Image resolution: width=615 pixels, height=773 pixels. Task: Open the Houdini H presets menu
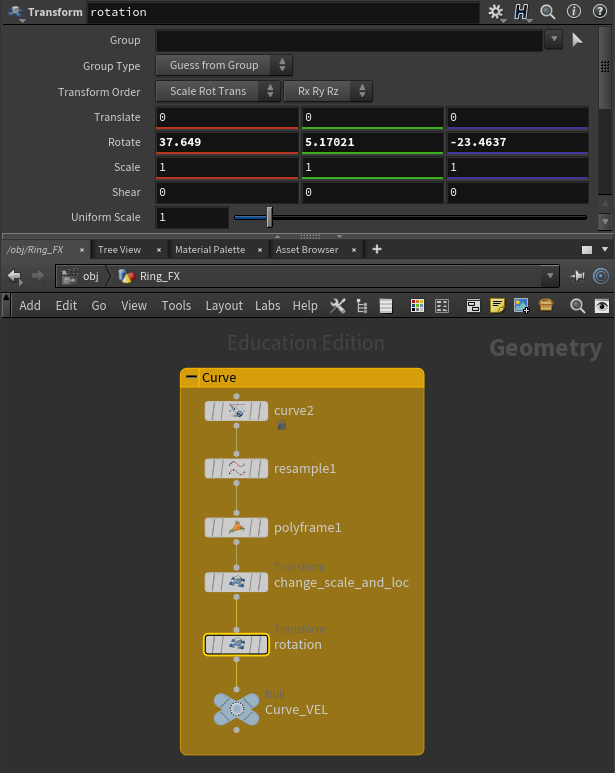[521, 12]
